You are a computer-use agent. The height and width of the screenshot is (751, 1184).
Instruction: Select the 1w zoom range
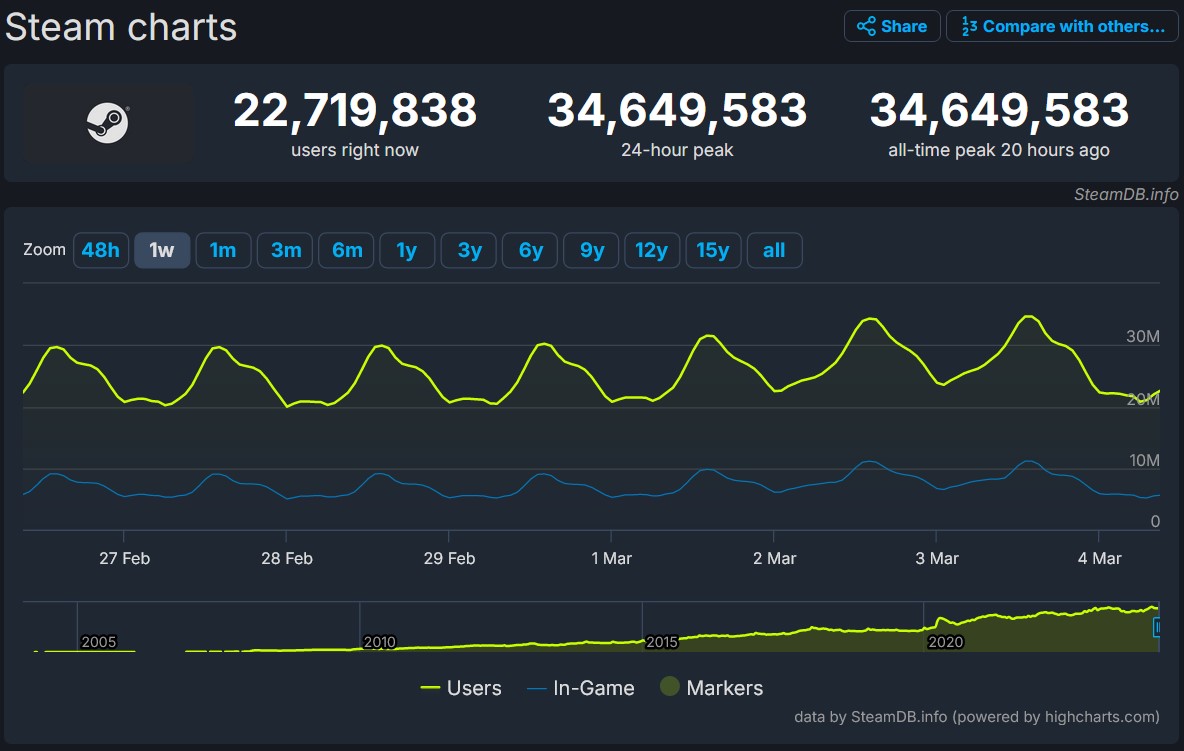(162, 250)
